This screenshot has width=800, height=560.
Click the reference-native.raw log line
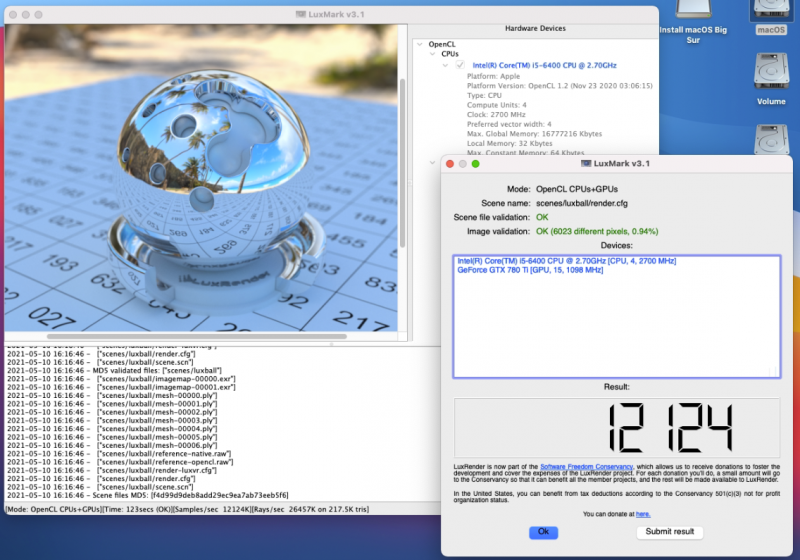click(x=119, y=454)
